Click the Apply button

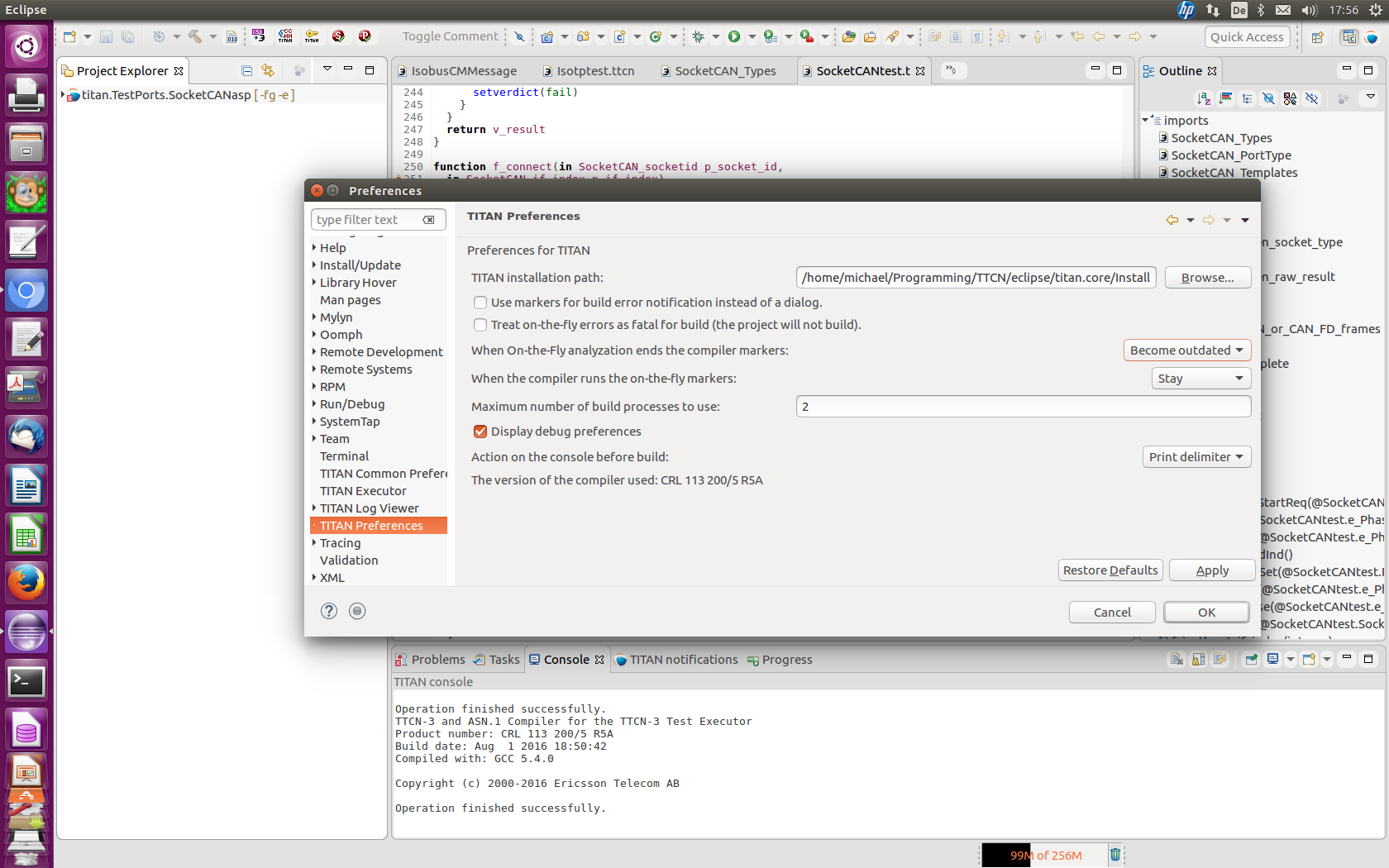click(x=1212, y=570)
